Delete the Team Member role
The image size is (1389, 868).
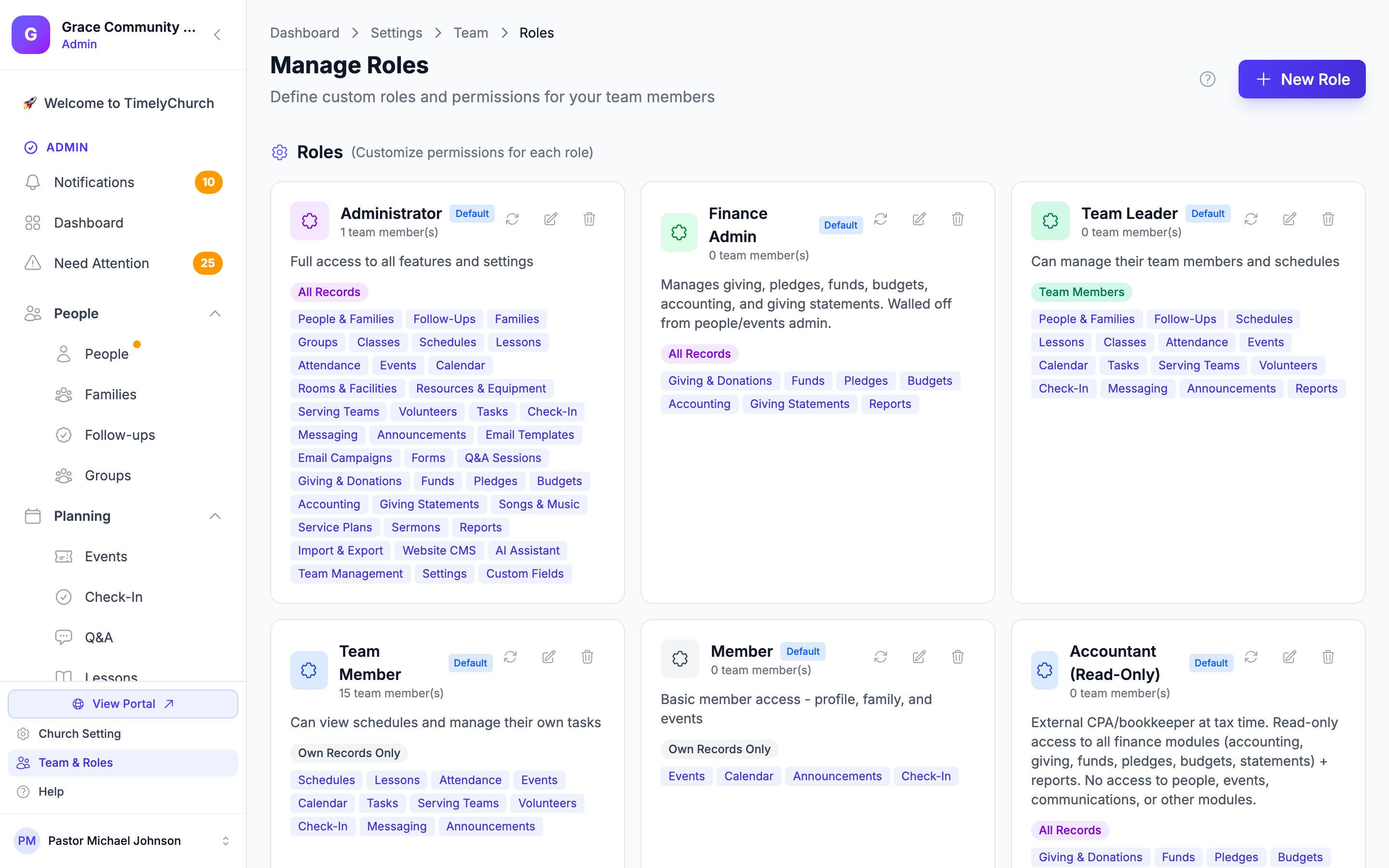pos(587,656)
